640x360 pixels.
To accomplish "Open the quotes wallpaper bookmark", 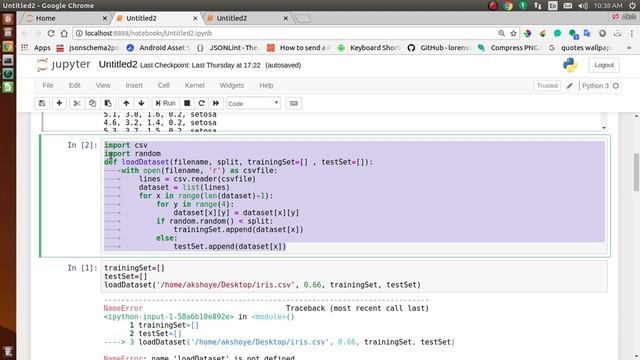I will 580,48.
